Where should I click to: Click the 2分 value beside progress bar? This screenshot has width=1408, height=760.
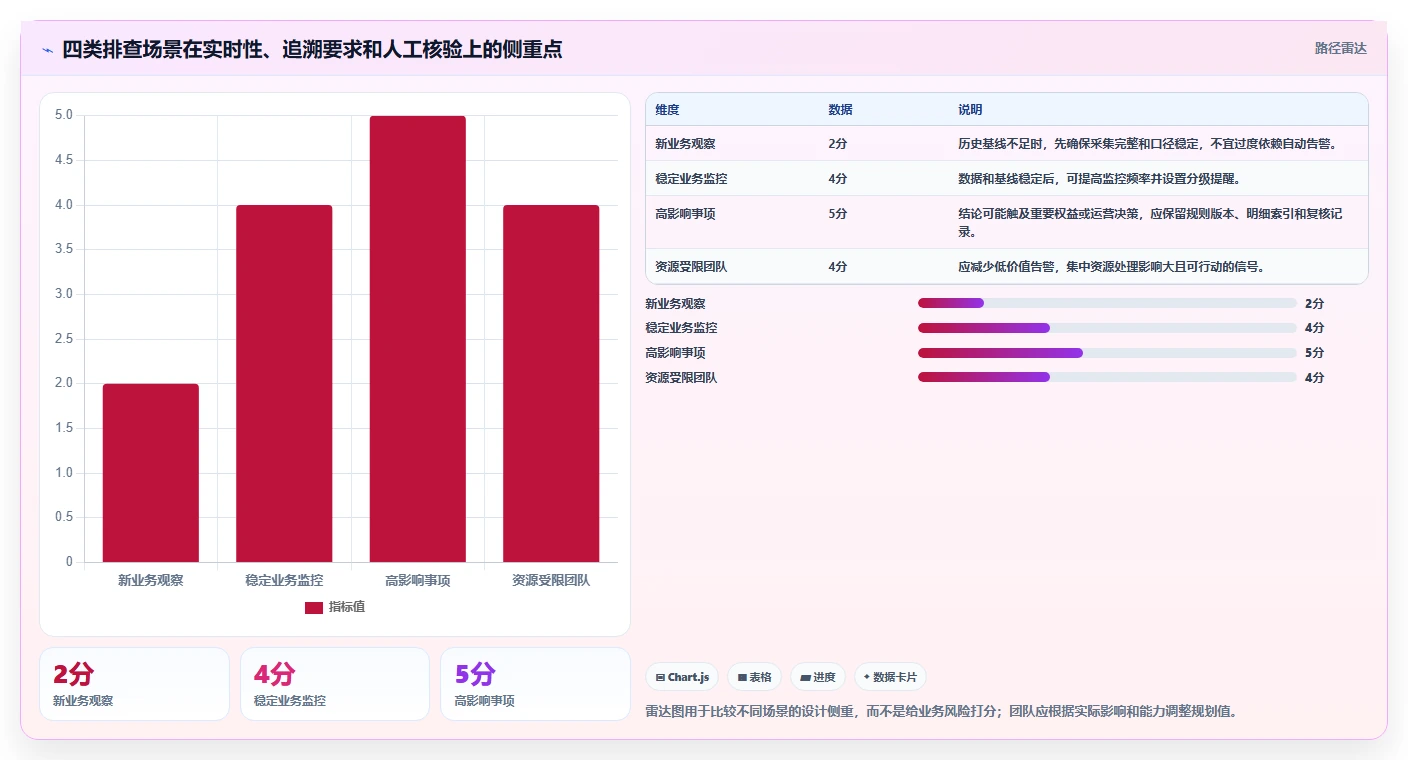coord(1314,304)
